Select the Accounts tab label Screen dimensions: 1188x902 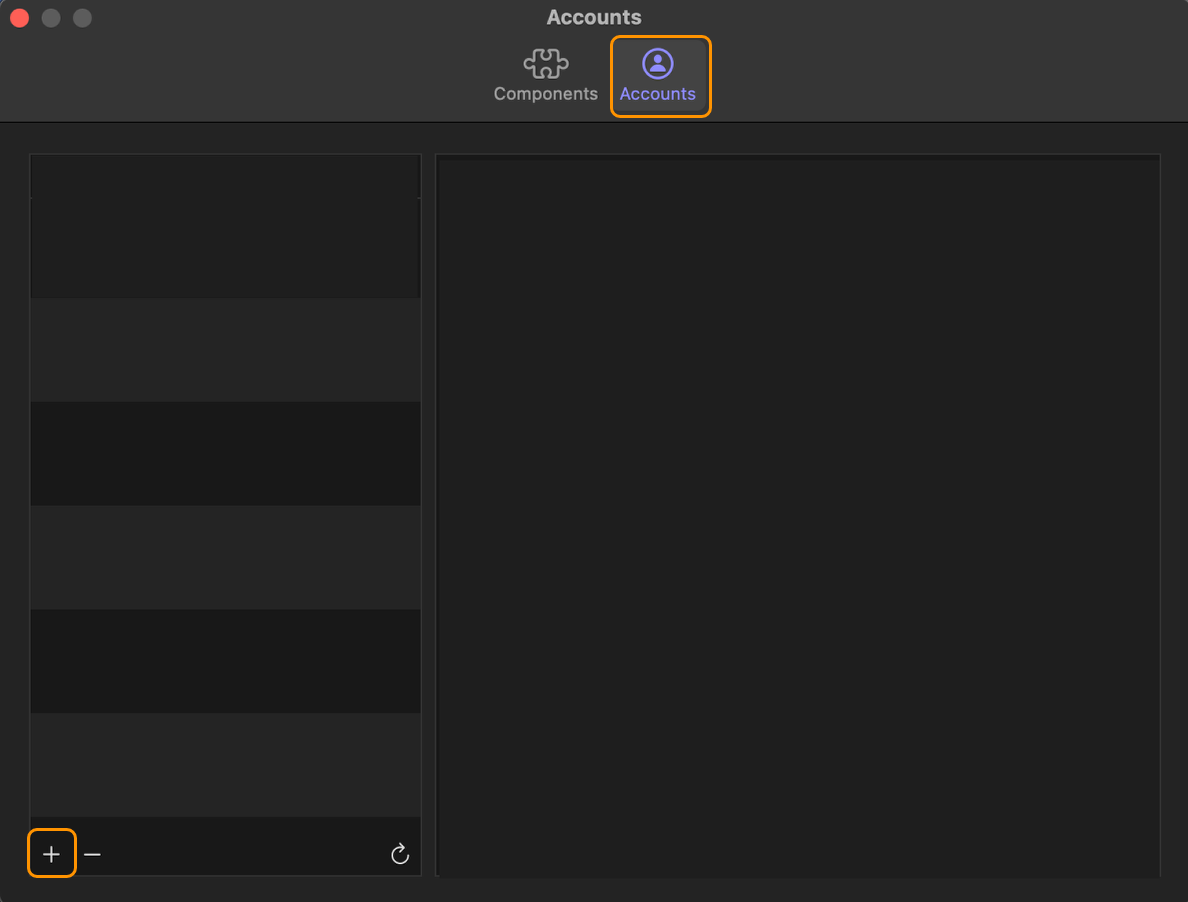click(658, 94)
